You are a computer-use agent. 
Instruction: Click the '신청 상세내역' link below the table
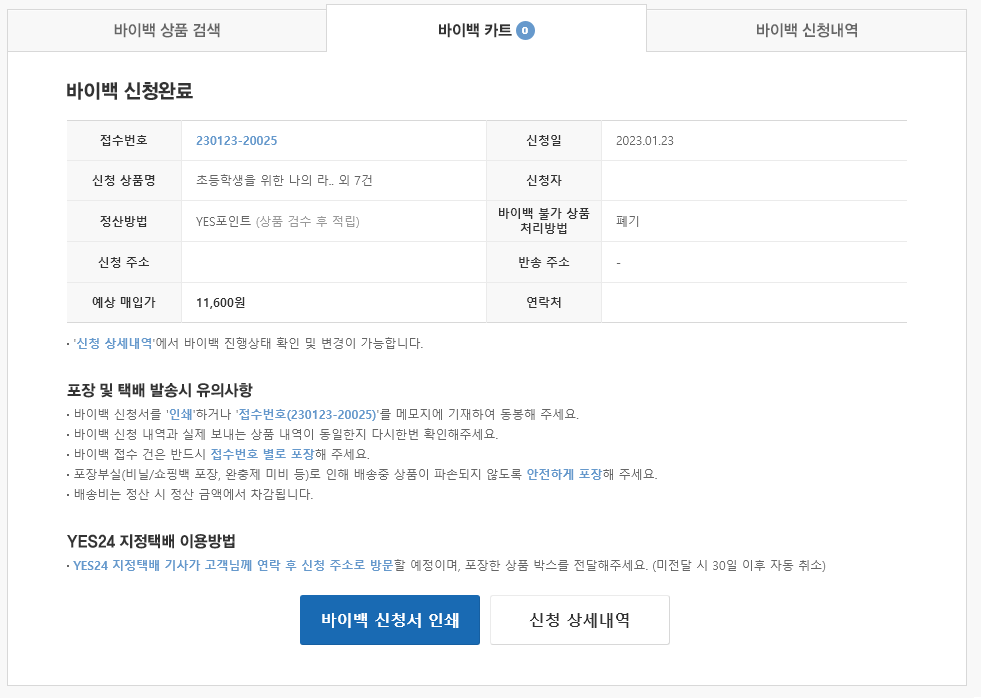pyautogui.click(x=114, y=343)
